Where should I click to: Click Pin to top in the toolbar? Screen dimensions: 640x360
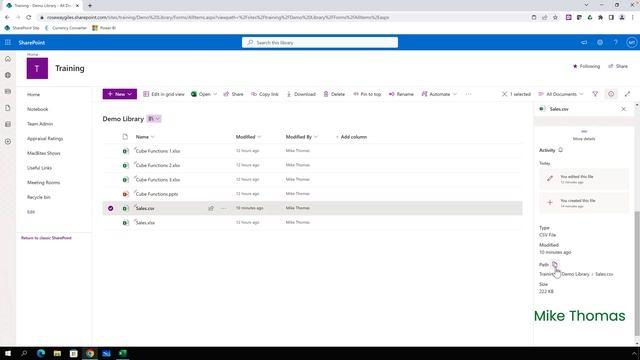pos(367,94)
